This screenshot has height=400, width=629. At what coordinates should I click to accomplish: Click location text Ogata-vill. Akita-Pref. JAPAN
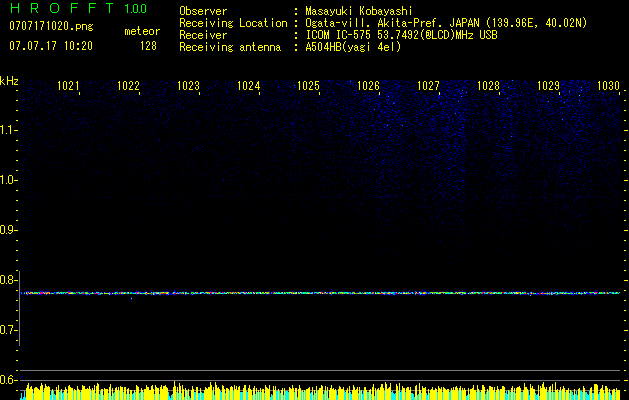(x=392, y=23)
